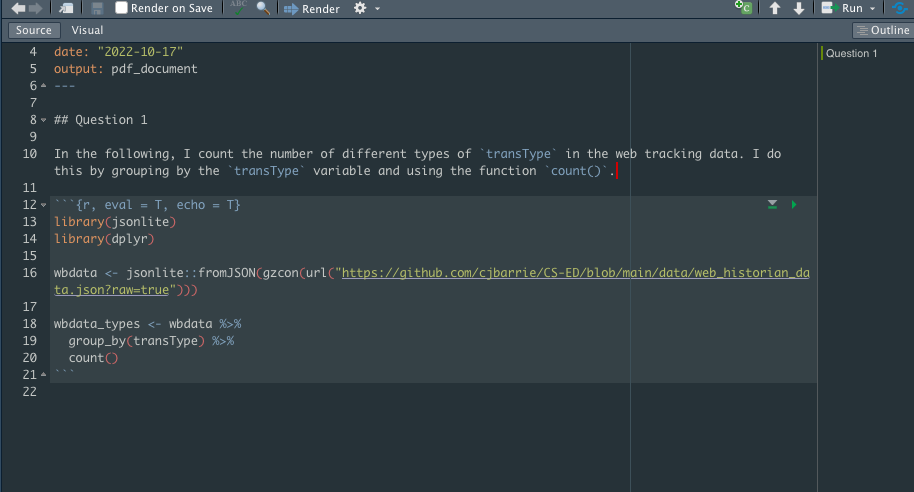The image size is (914, 492).
Task: Collapse the Question 1 section fold
Action: click(44, 120)
